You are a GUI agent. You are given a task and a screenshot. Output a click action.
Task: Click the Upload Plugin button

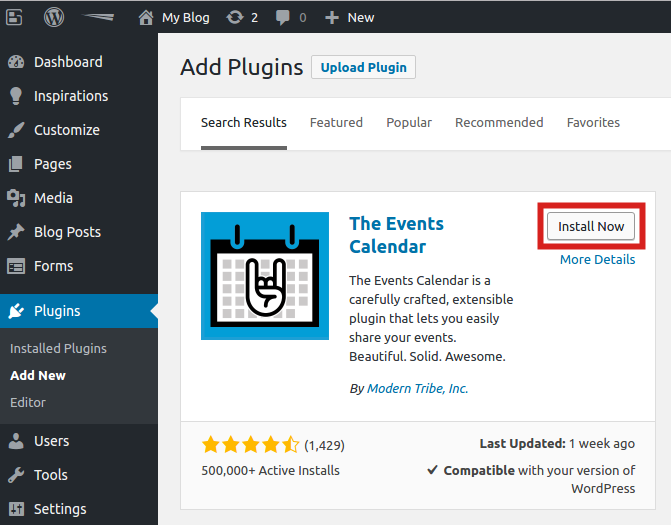pyautogui.click(x=363, y=68)
